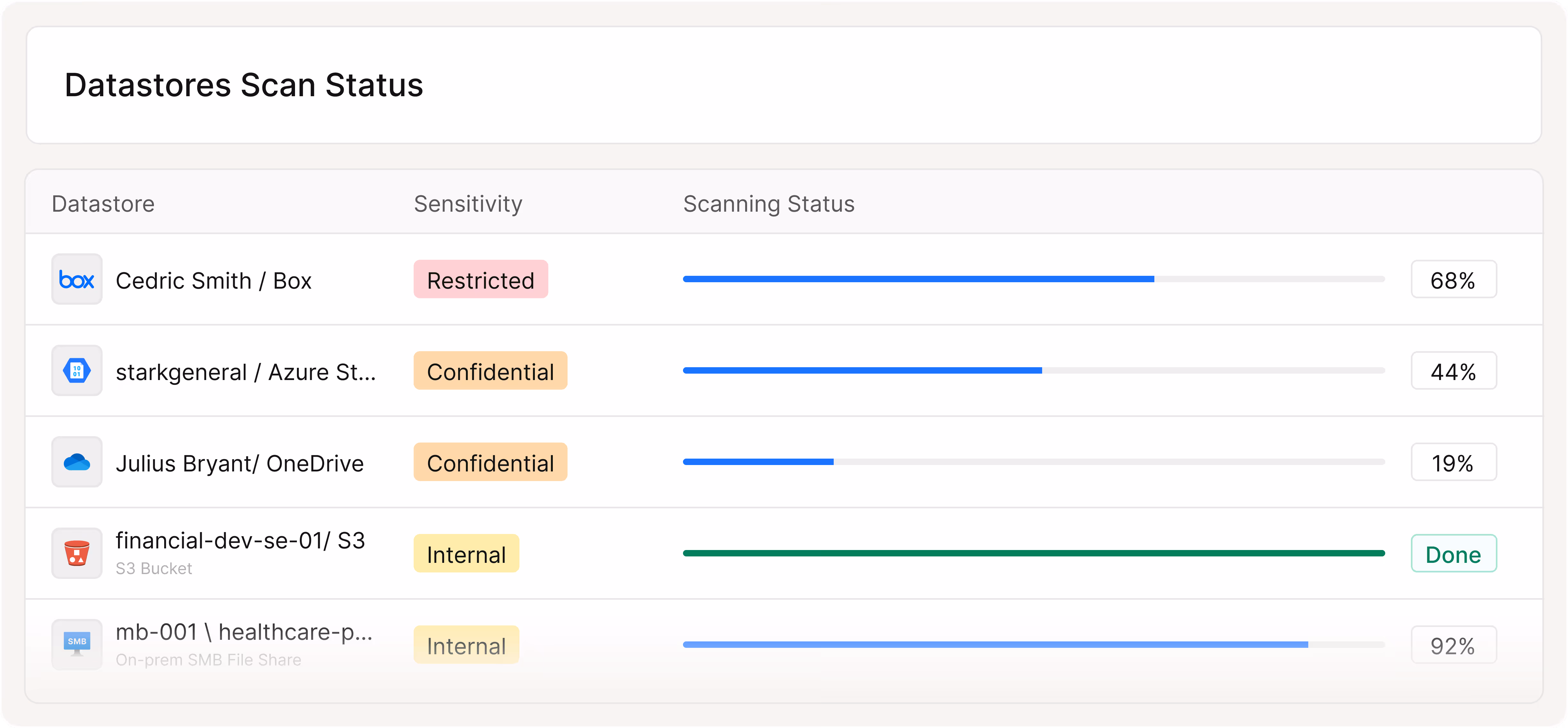Viewport: 1568px width, 728px height.
Task: Select the Azure Storage icon
Action: (x=77, y=371)
